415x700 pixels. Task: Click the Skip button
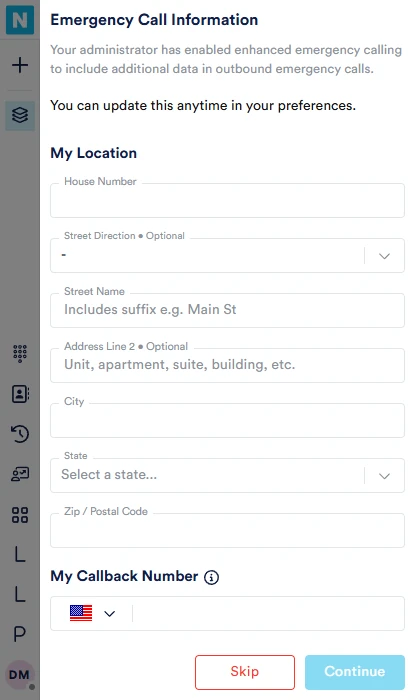coord(245,672)
